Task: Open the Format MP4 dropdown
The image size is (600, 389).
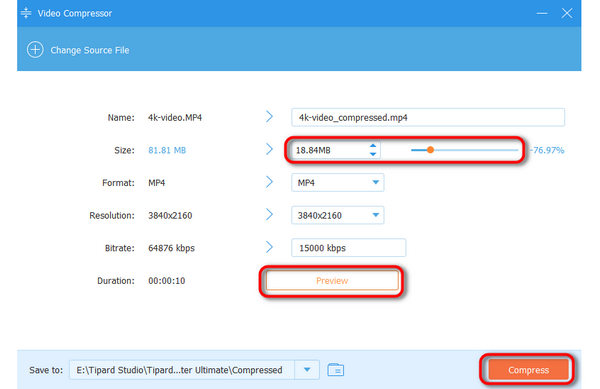Action: click(338, 182)
